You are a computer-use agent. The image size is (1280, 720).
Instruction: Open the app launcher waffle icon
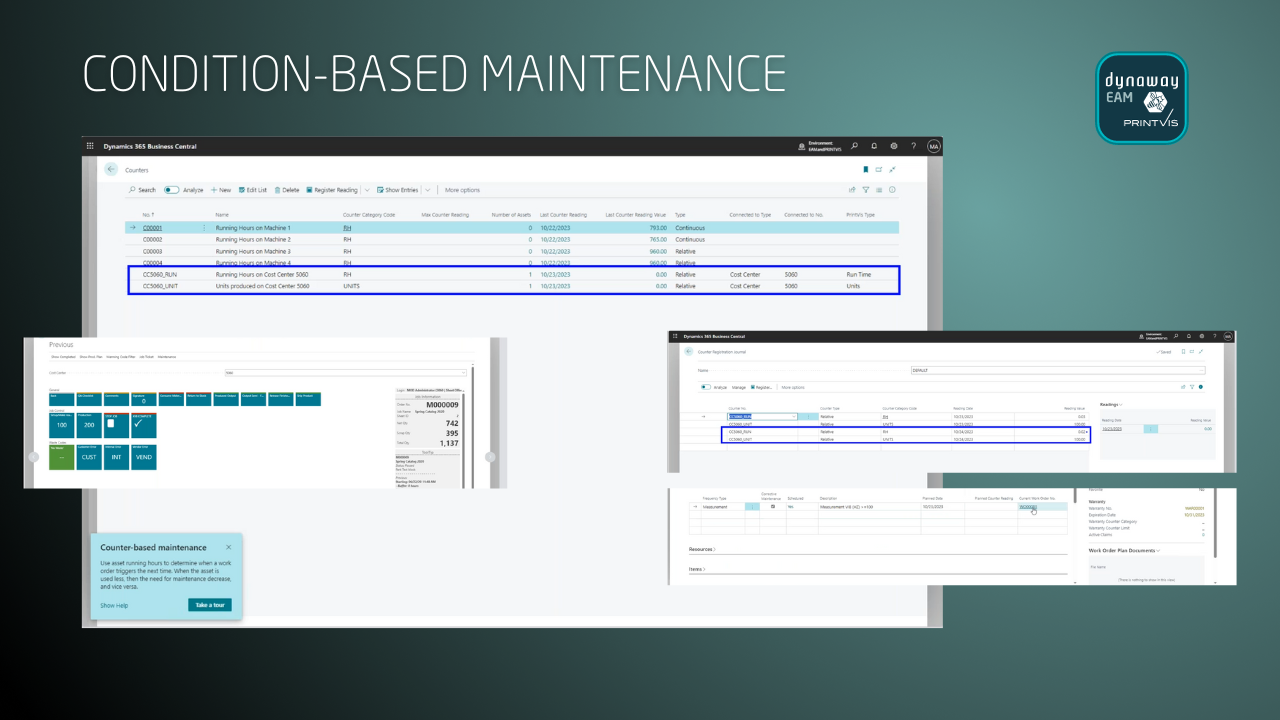pyautogui.click(x=91, y=146)
